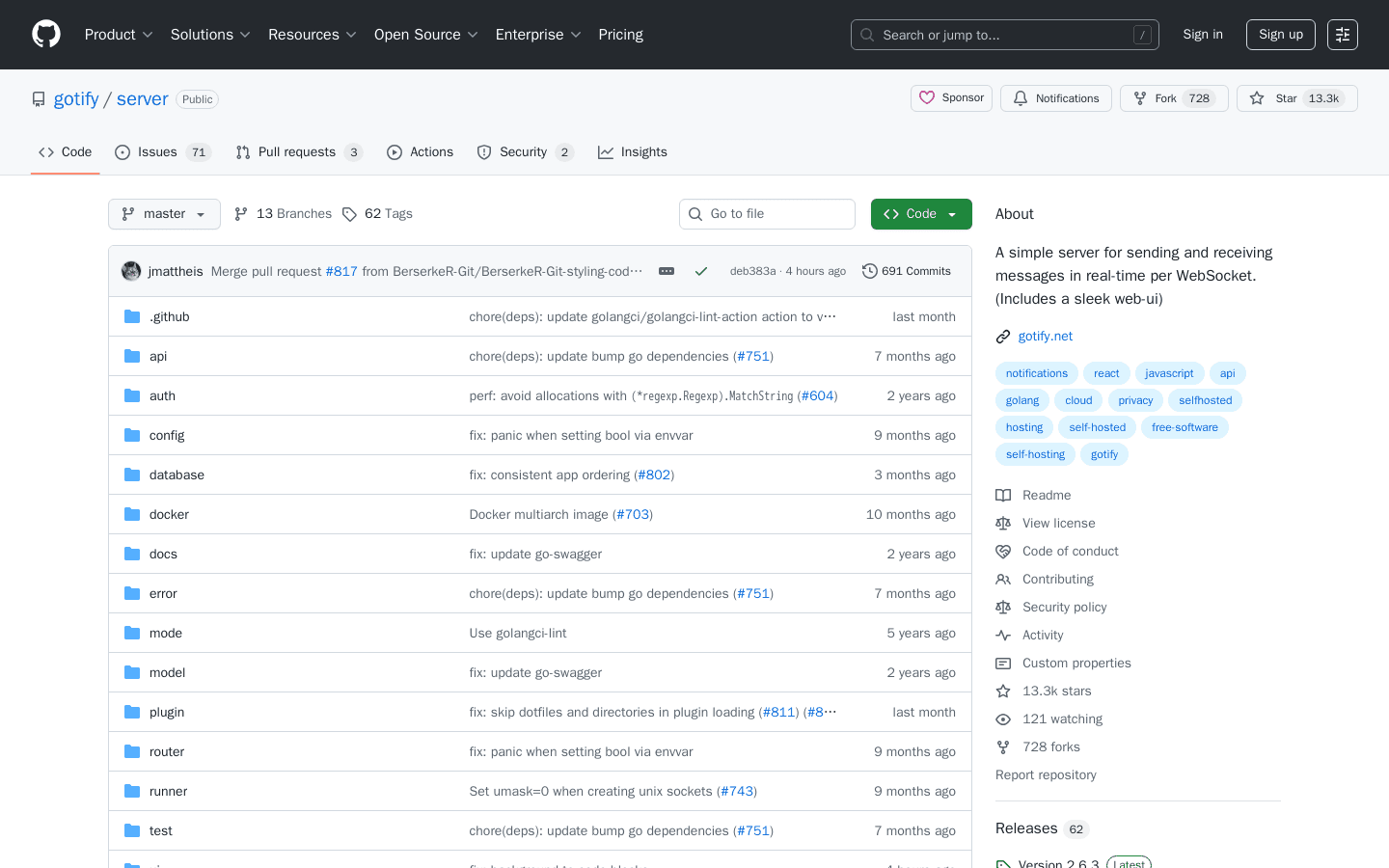
Task: Click the Fork icon for gotify/server
Action: click(1141, 97)
